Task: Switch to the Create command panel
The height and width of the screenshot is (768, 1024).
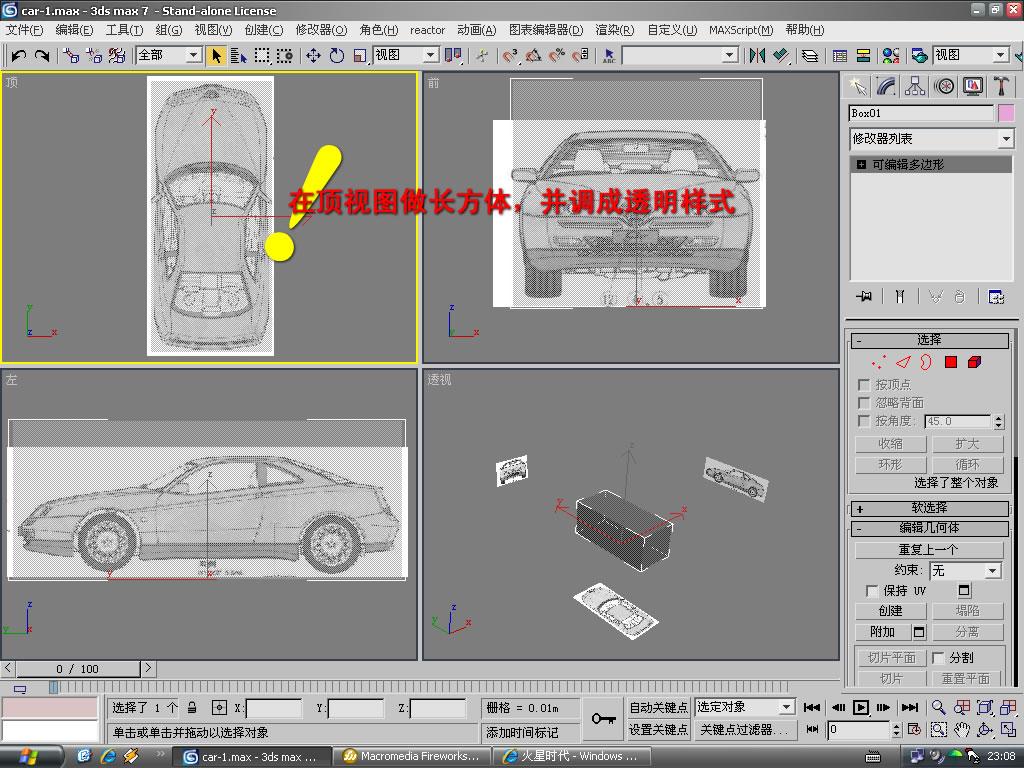Action: coord(857,86)
